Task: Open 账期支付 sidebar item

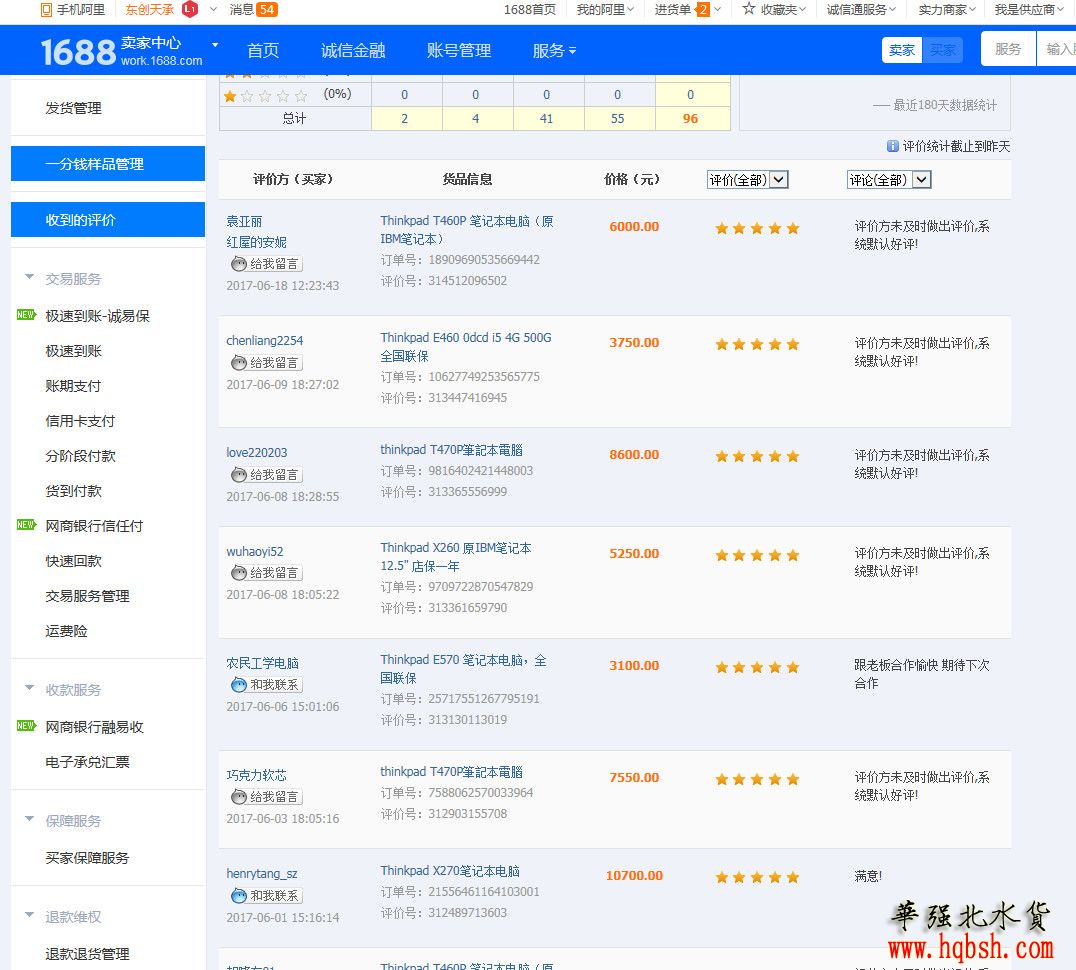Action: 73,386
